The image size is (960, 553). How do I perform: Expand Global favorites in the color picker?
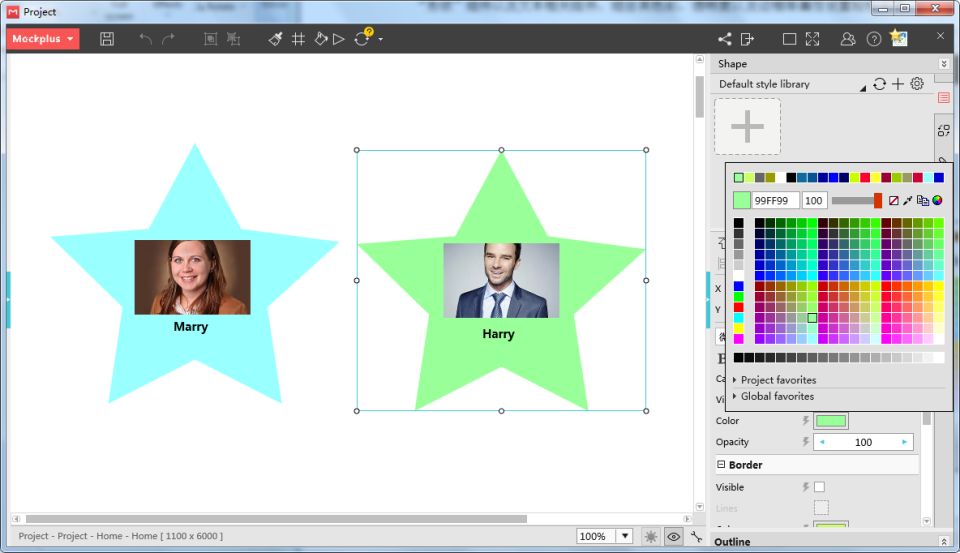coord(777,397)
